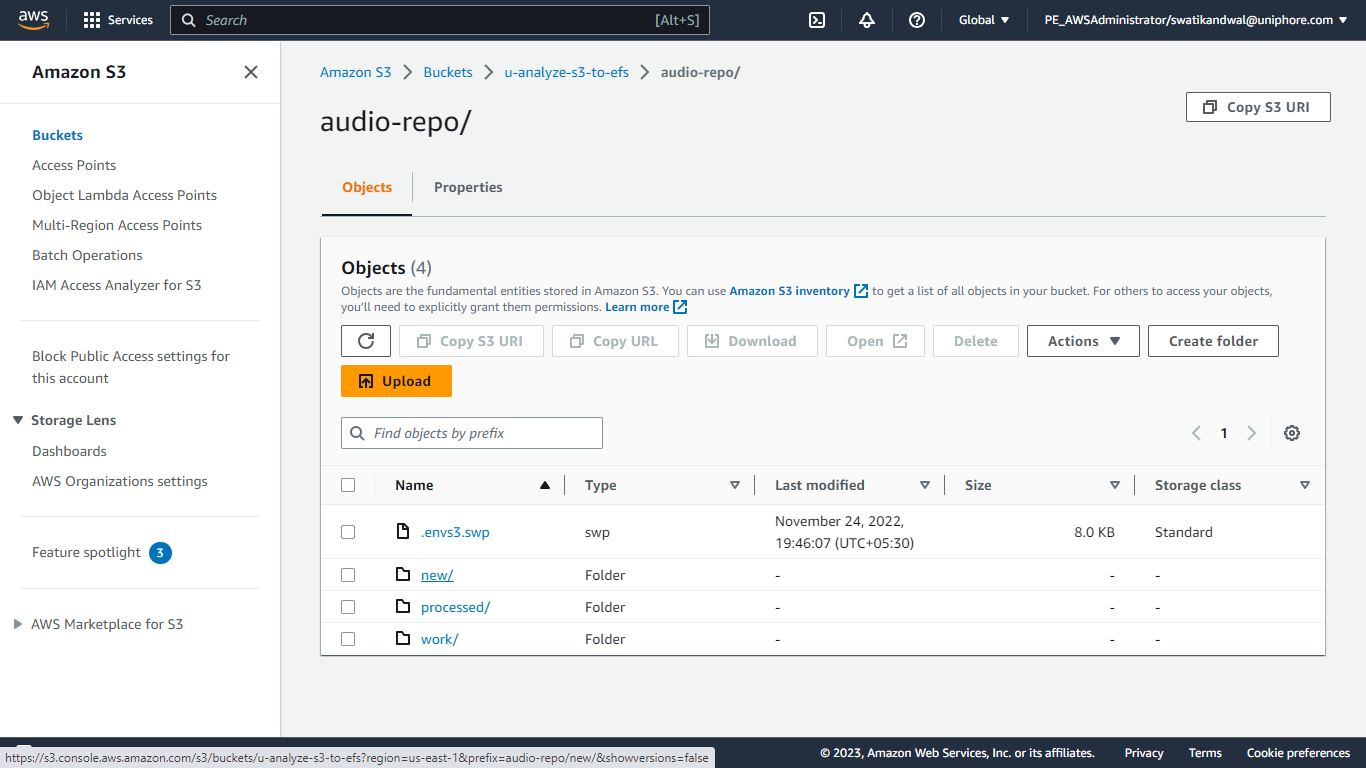Go to Buckets breadcrumb
Viewport: 1366px width, 768px height.
[448, 72]
